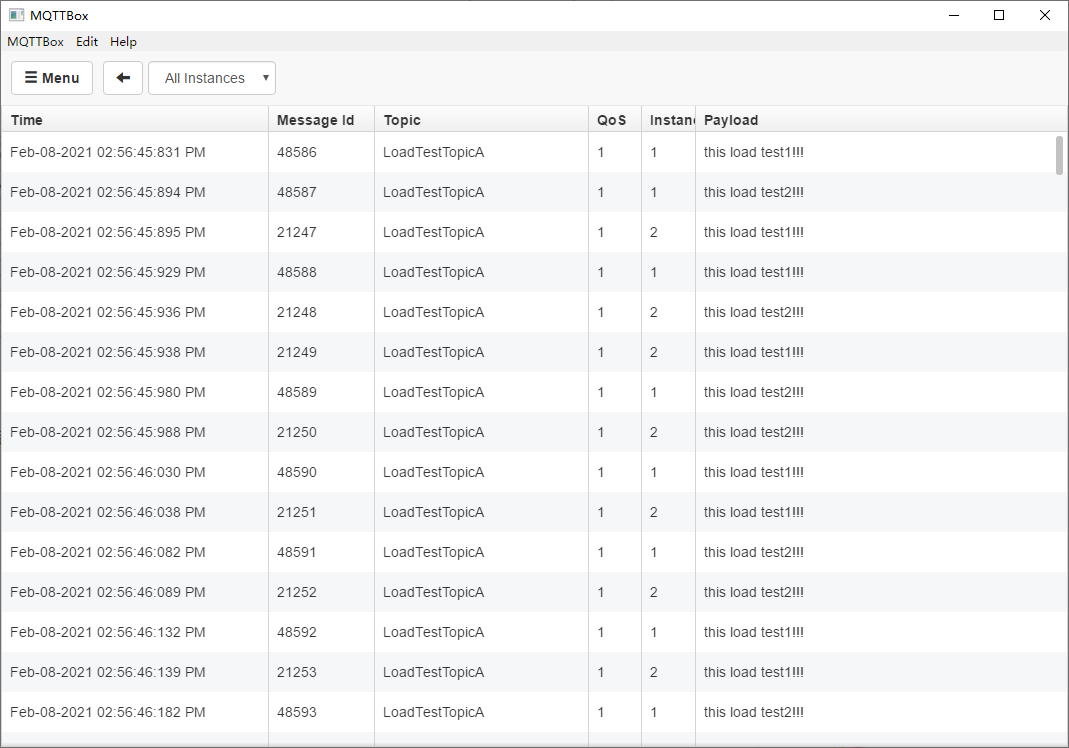This screenshot has width=1069, height=748.
Task: Open the hamburger Menu button
Action: coord(52,78)
